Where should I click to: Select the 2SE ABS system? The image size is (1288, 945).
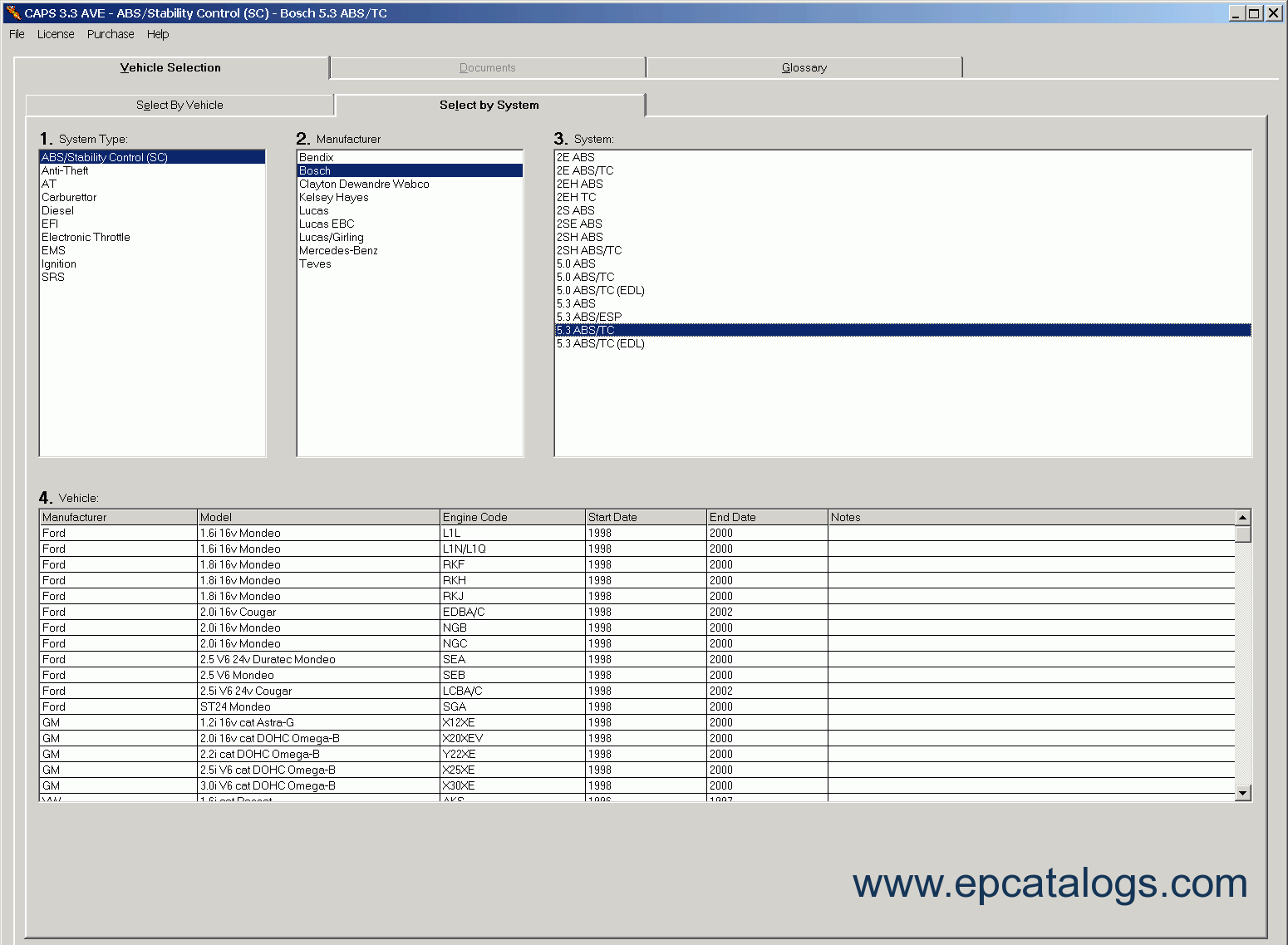coord(903,224)
